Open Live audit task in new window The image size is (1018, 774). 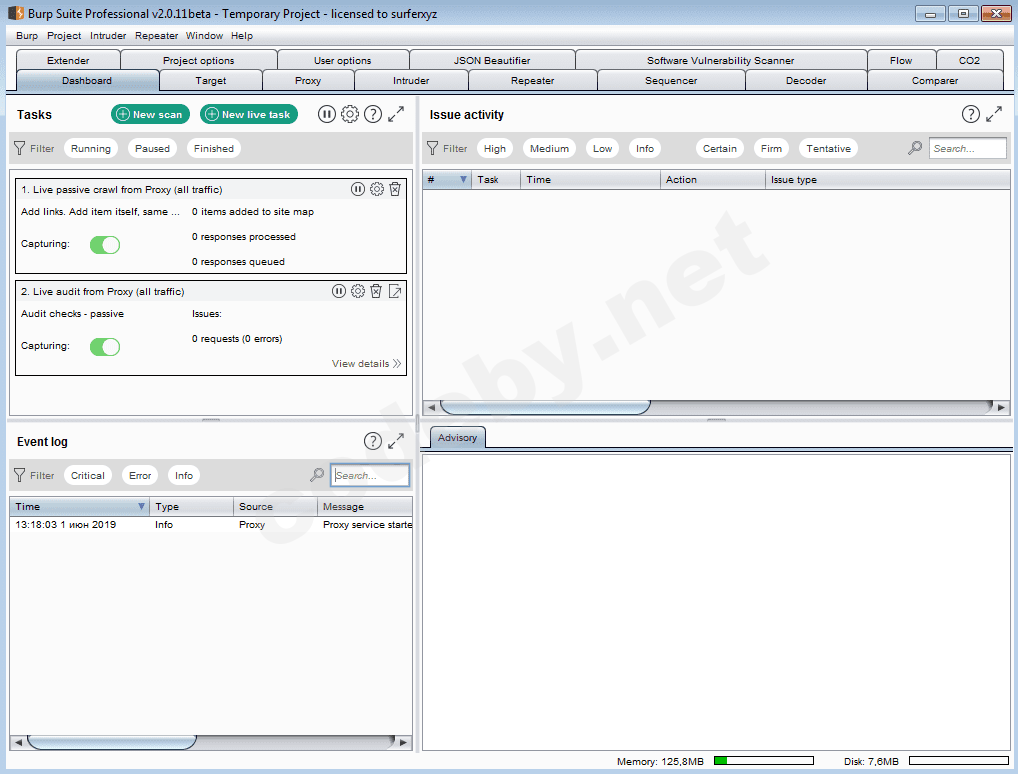(x=395, y=291)
